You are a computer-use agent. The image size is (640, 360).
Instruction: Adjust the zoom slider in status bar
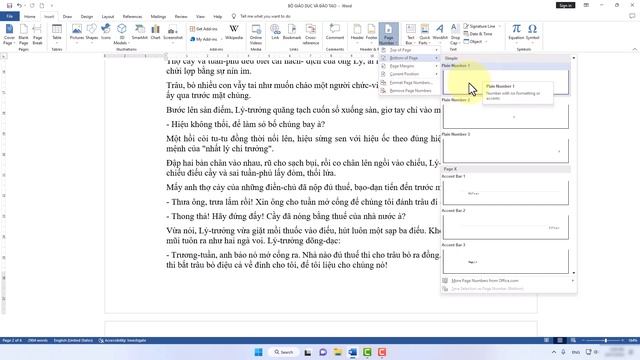point(605,340)
